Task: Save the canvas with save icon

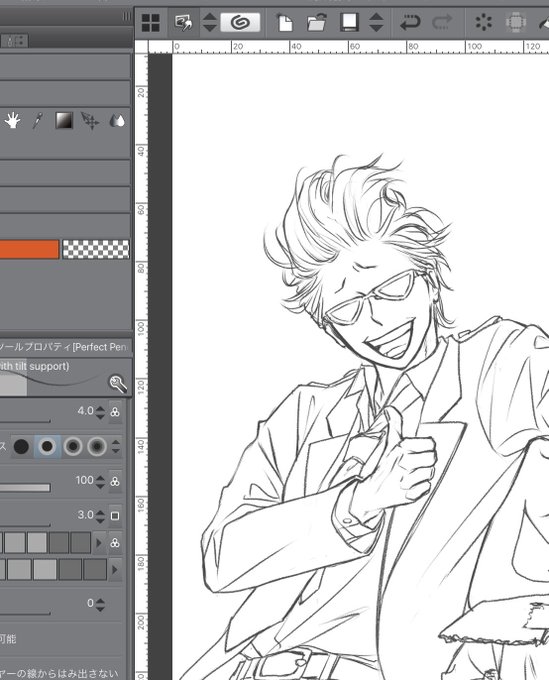Action: 350,22
